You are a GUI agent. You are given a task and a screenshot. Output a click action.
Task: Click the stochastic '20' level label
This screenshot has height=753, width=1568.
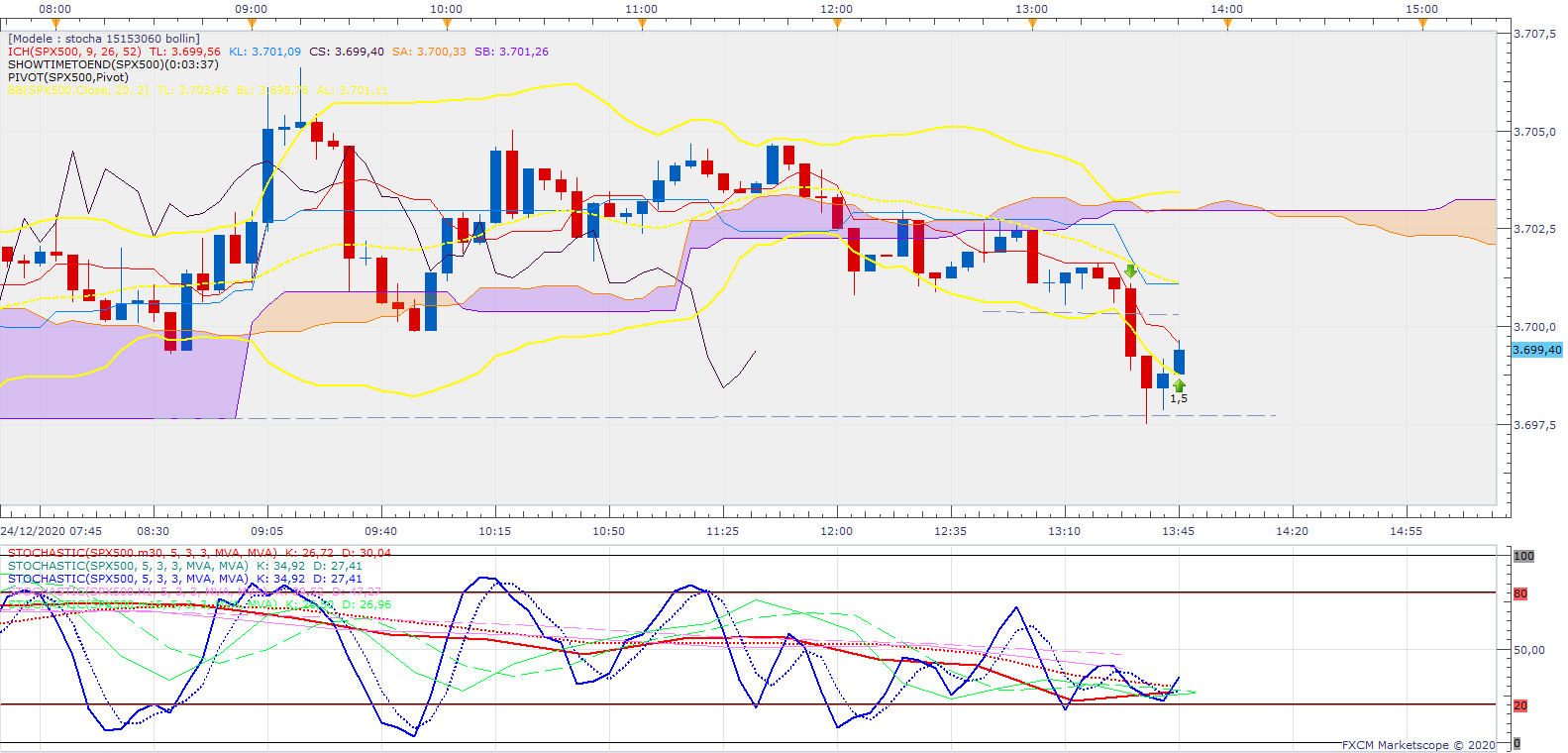tap(1520, 705)
